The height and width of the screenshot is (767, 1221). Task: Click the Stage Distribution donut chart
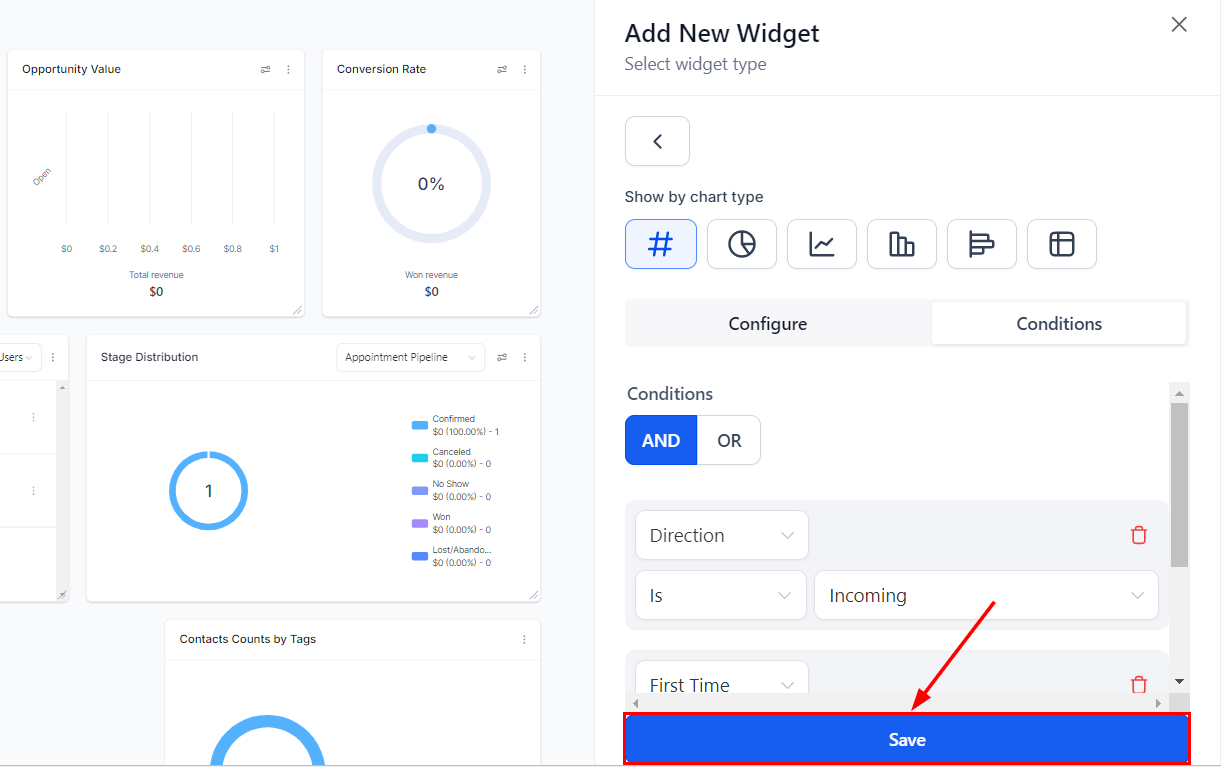(208, 490)
